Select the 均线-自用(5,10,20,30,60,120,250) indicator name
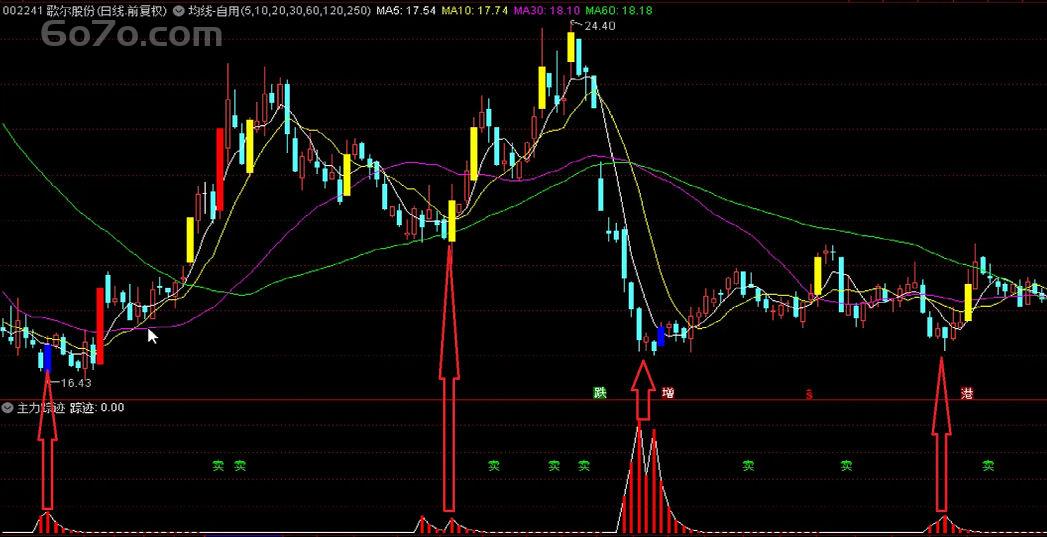 (x=279, y=11)
